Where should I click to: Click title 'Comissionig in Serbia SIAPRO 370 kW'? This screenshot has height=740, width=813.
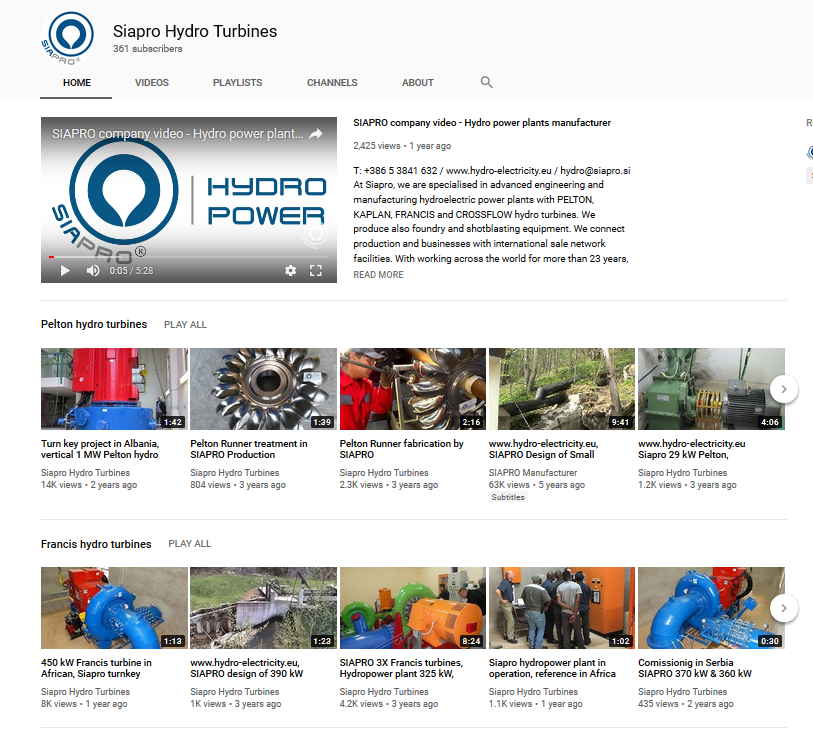[695, 668]
